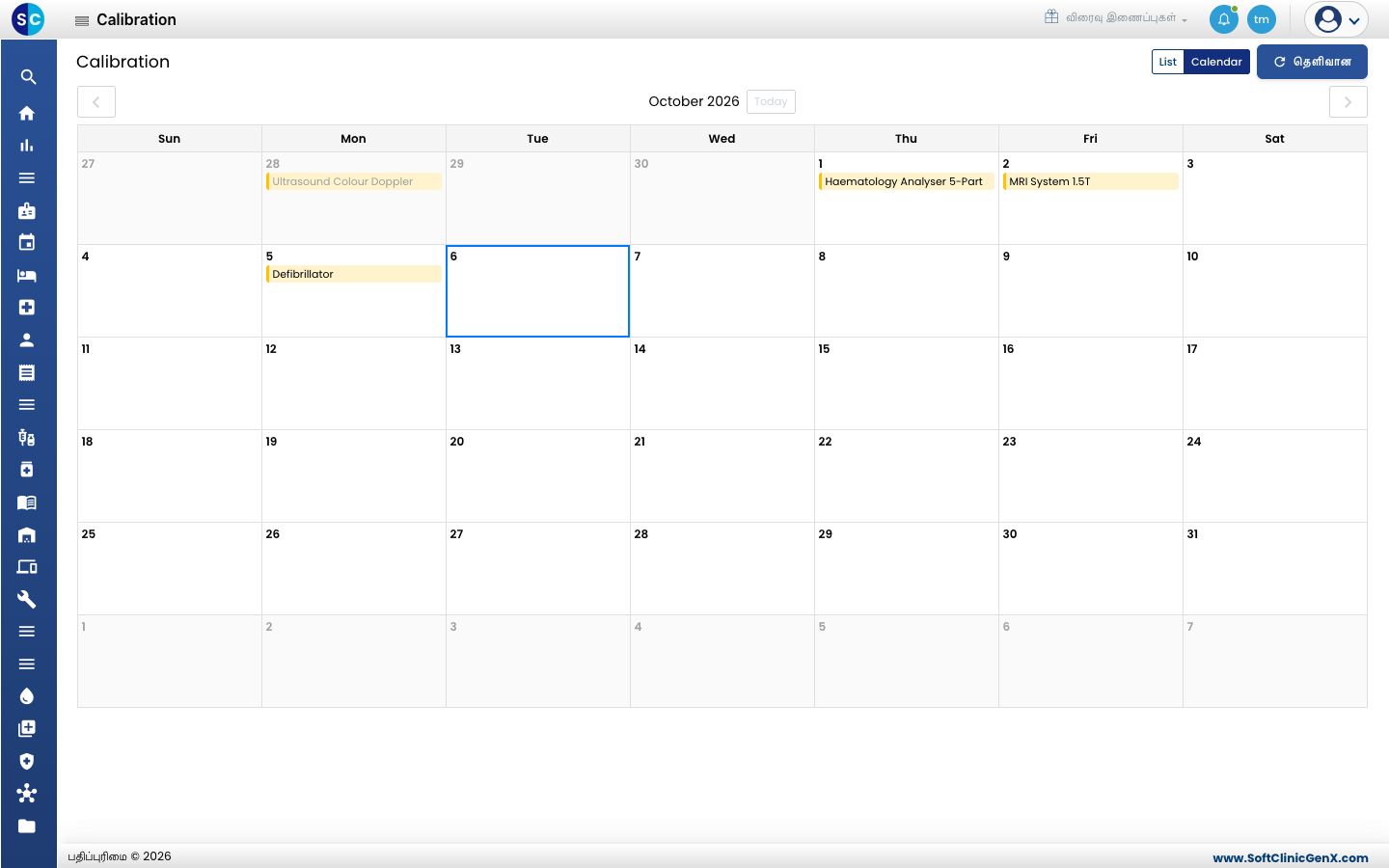Screen dimensions: 1389x868
Task: Open the folder icon in the sidebar
Action: (27, 827)
